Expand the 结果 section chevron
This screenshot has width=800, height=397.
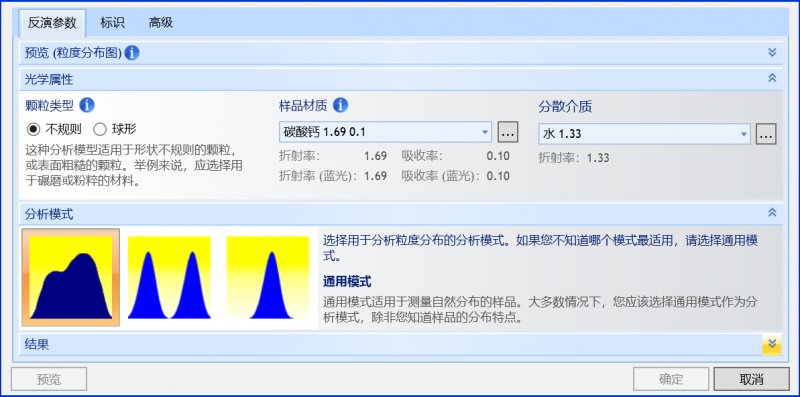(772, 344)
